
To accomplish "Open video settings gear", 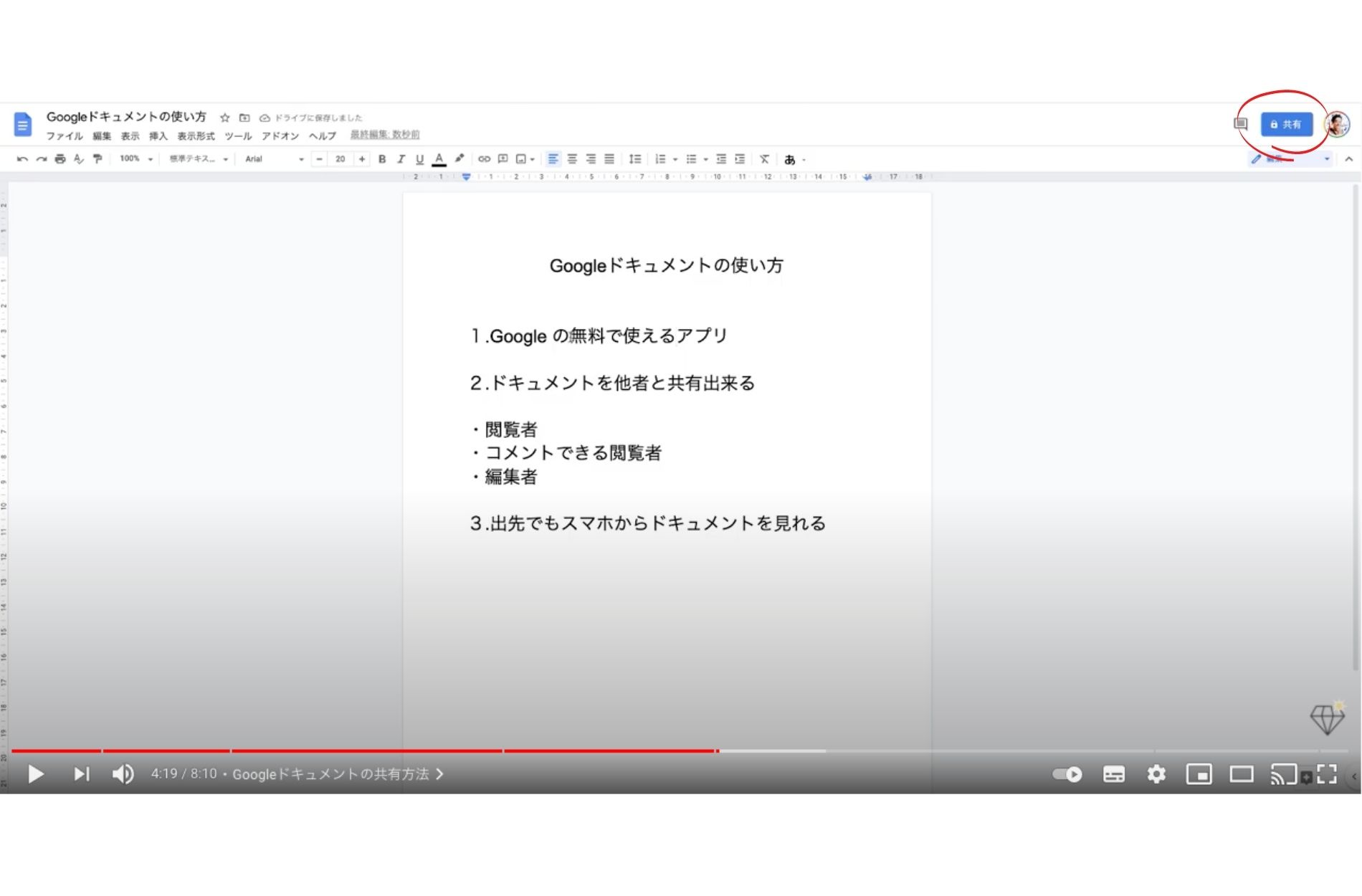I will pos(1156,774).
